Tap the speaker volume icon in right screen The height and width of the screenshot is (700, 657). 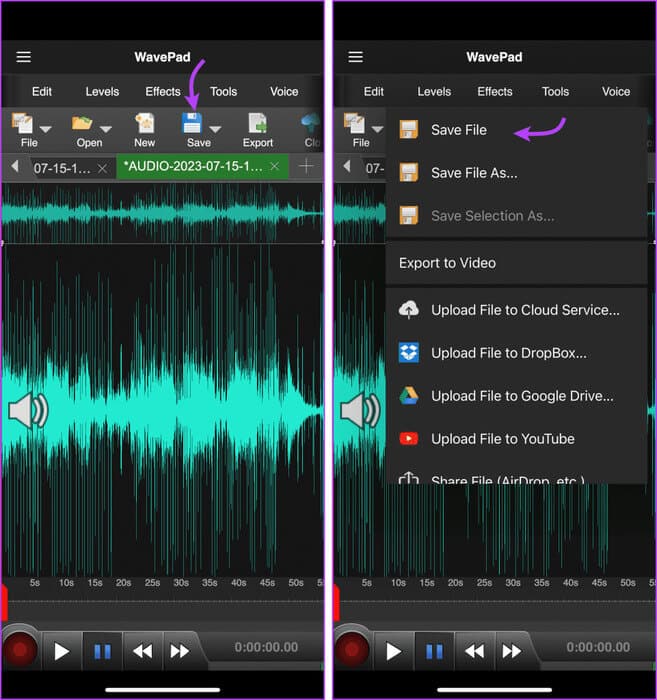(x=360, y=411)
